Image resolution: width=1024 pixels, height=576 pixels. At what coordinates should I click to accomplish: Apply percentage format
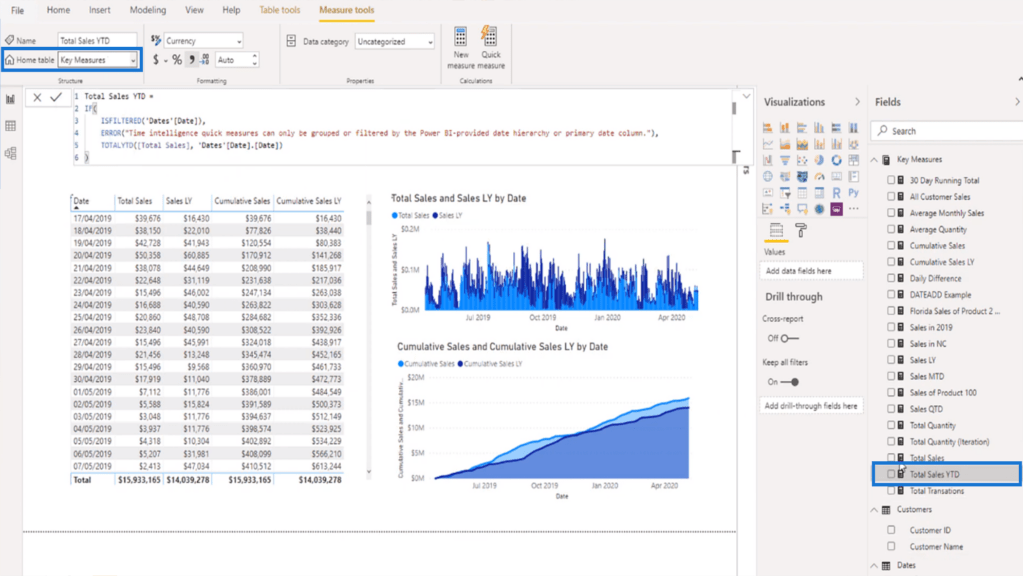(176, 59)
